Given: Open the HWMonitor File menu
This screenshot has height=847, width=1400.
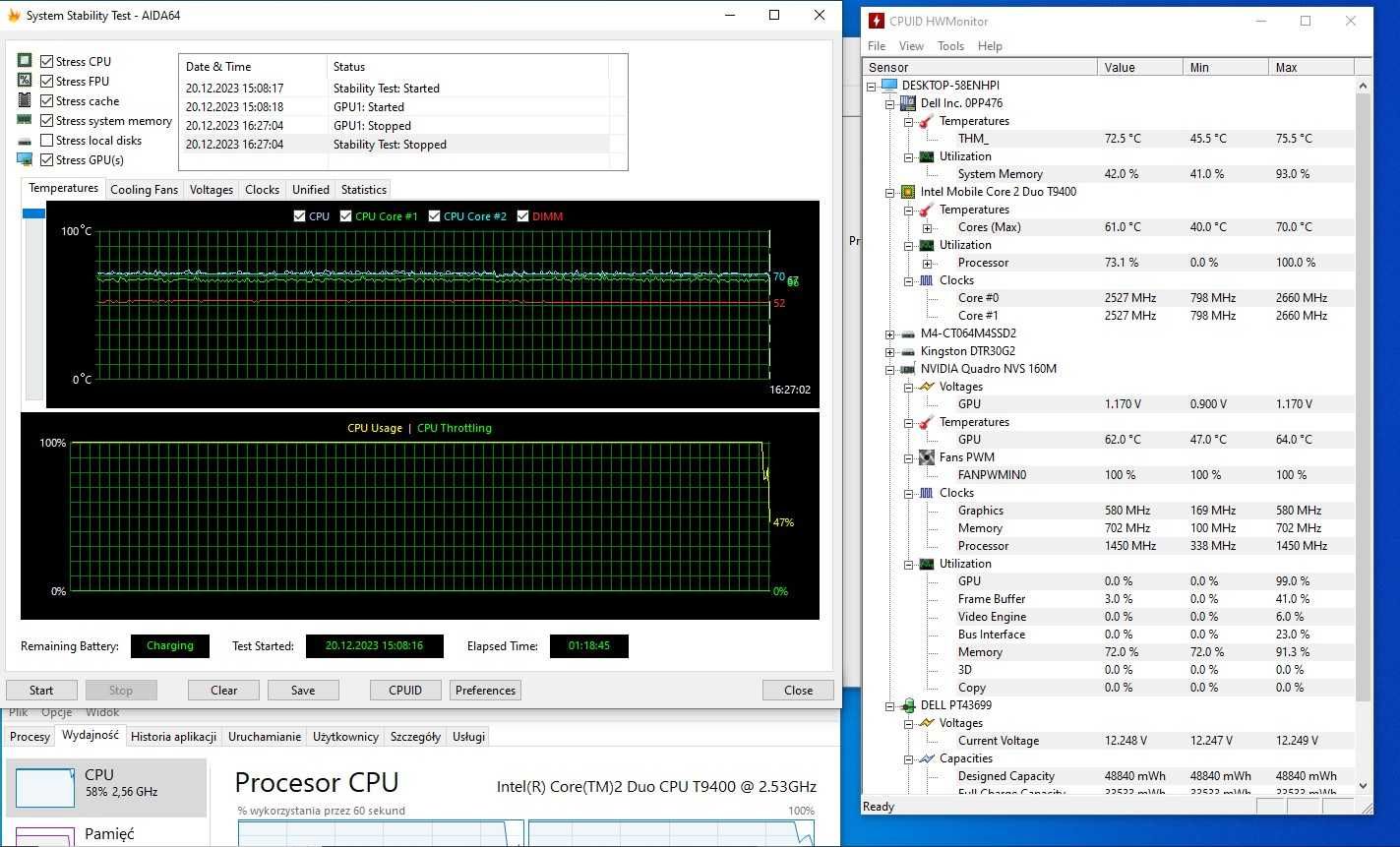Looking at the screenshot, I should click(x=877, y=46).
